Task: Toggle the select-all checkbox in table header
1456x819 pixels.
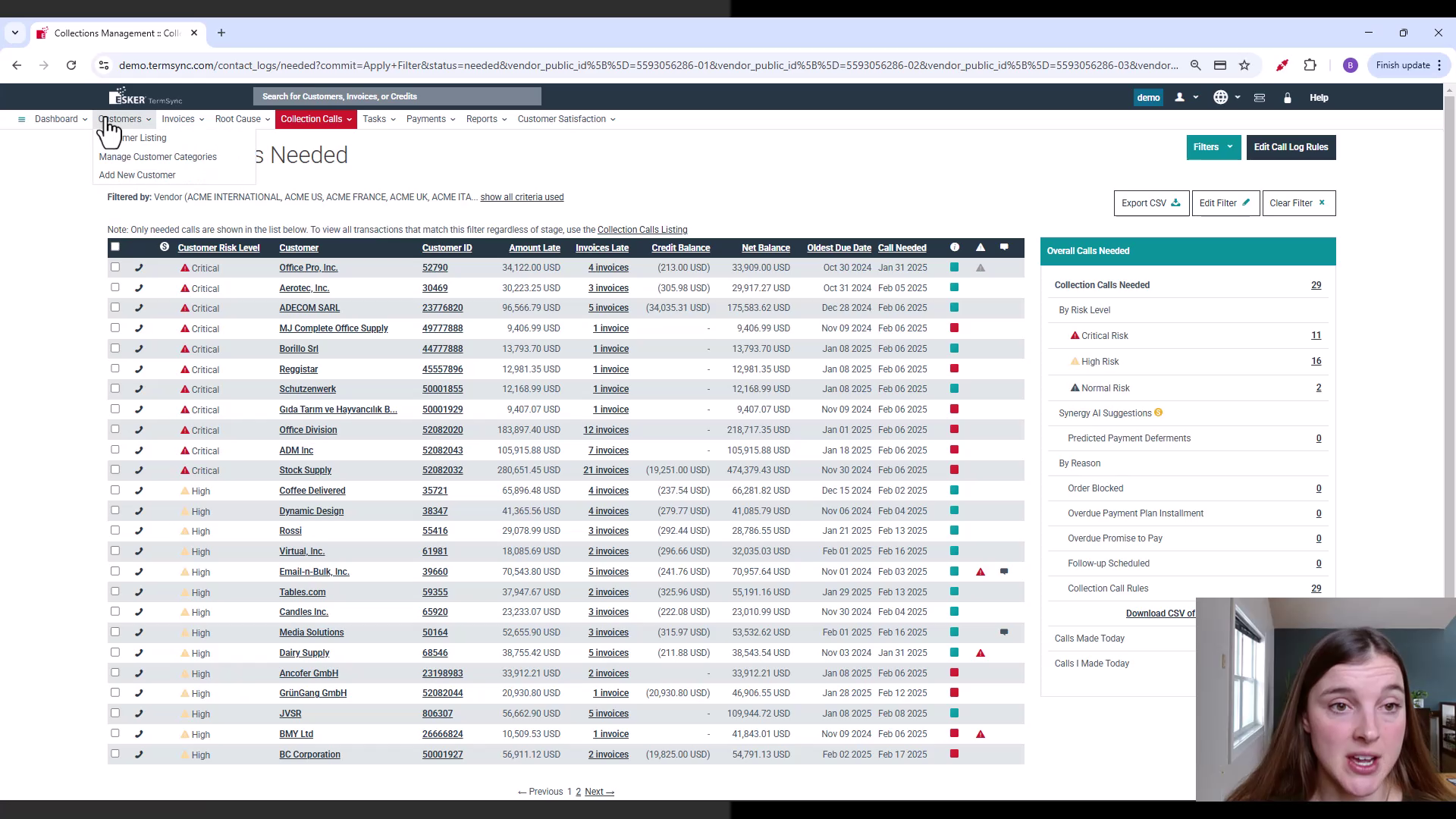Action: pos(115,246)
